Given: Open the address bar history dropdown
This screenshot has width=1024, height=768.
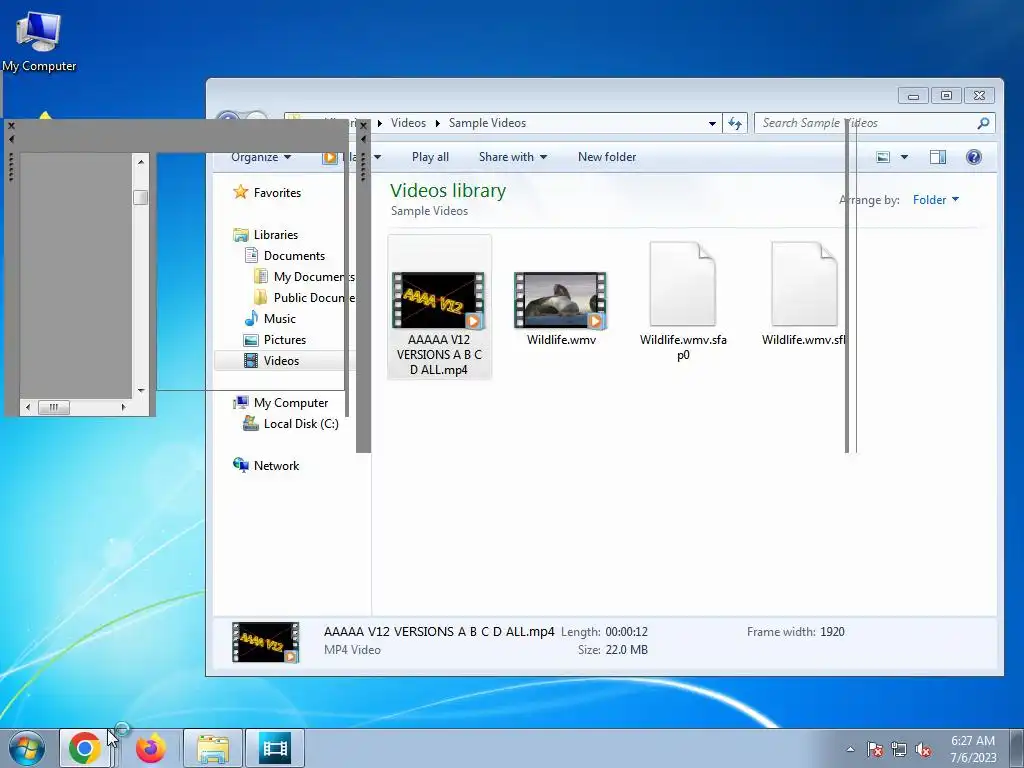Looking at the screenshot, I should (712, 123).
